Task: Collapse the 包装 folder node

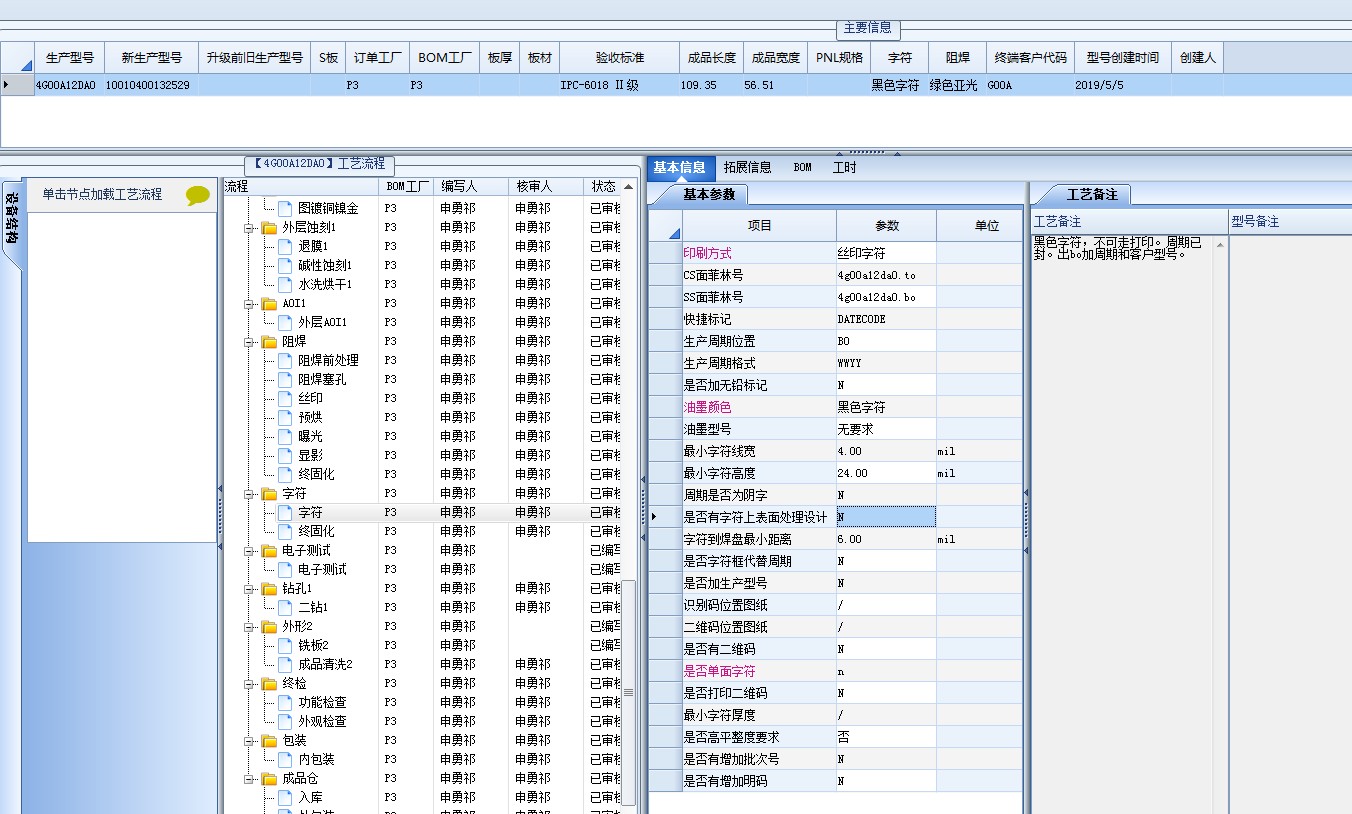Action: point(249,741)
